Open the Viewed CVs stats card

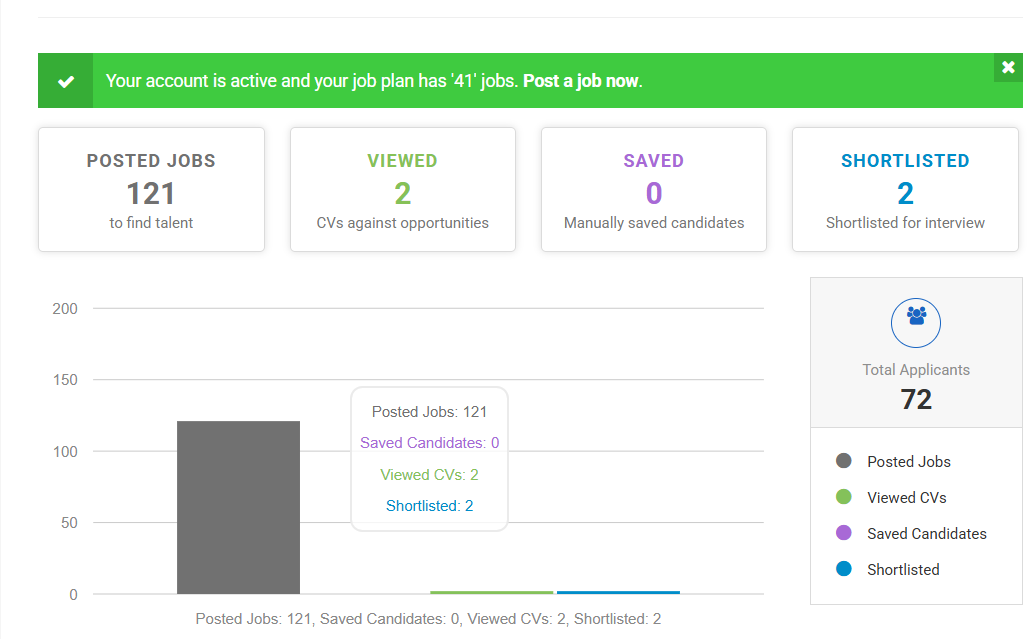click(402, 189)
